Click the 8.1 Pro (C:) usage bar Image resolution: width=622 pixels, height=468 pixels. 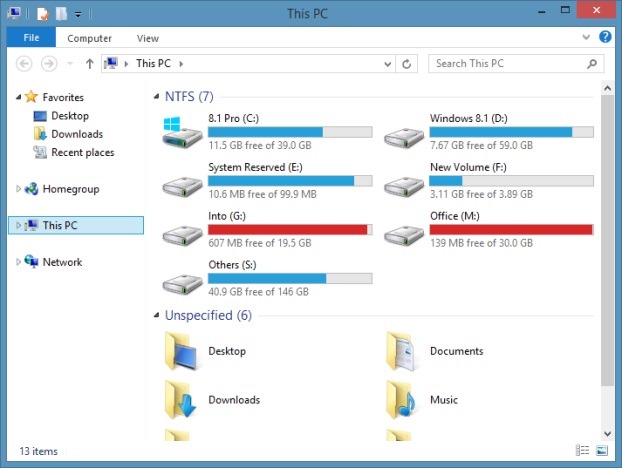click(290, 132)
